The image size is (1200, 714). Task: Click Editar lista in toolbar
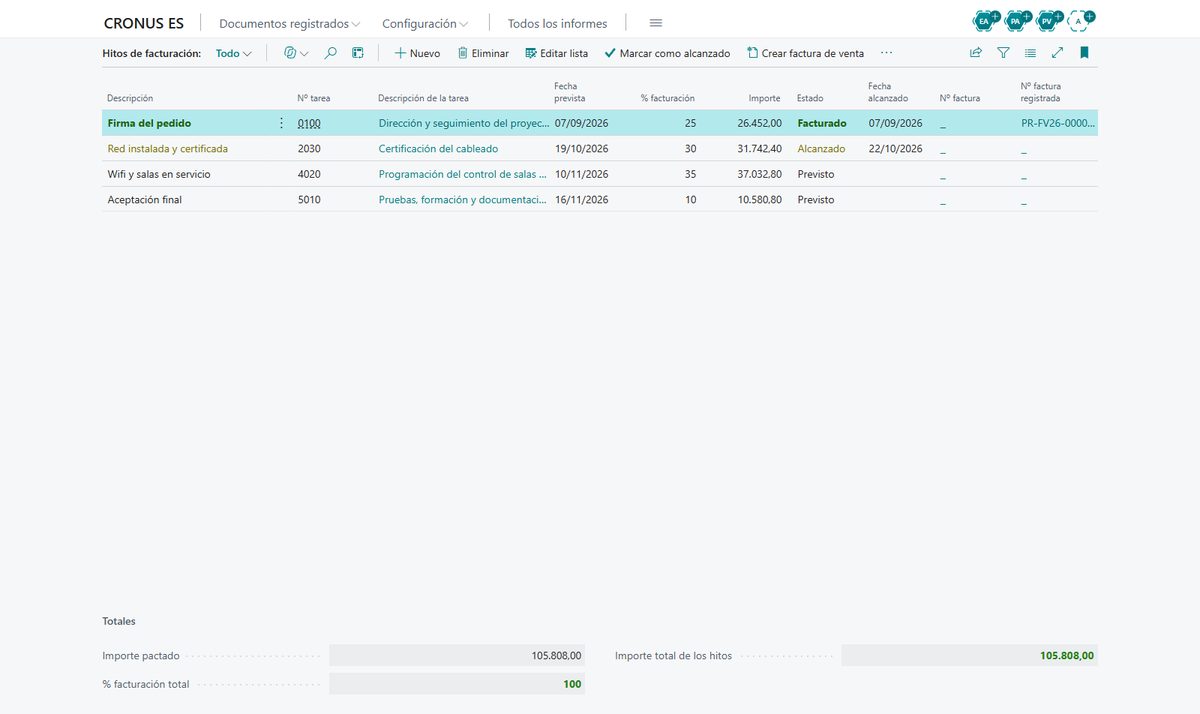coord(557,53)
